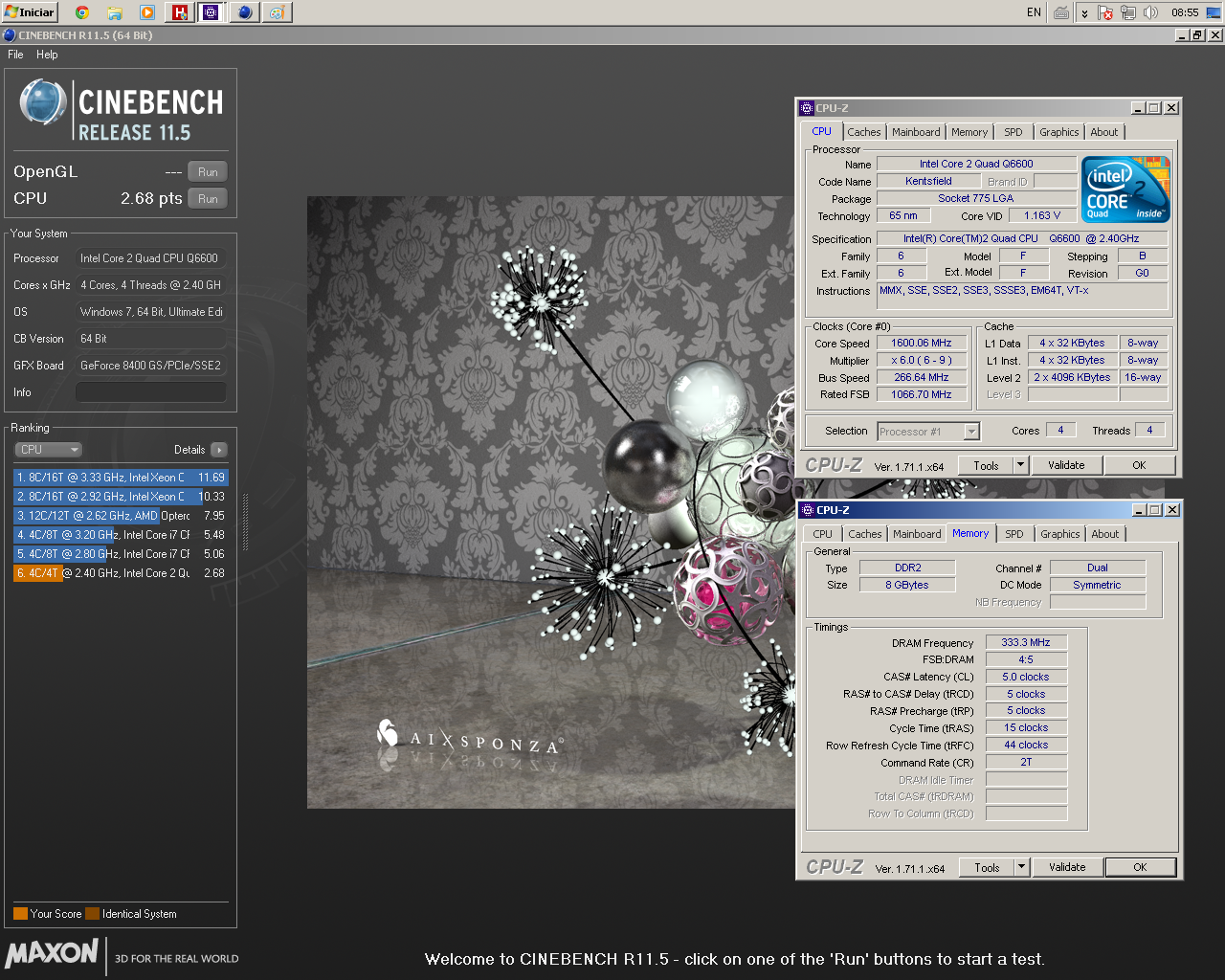The height and width of the screenshot is (980, 1225).
Task: Open Action Center flag icon
Action: pyautogui.click(x=1105, y=12)
